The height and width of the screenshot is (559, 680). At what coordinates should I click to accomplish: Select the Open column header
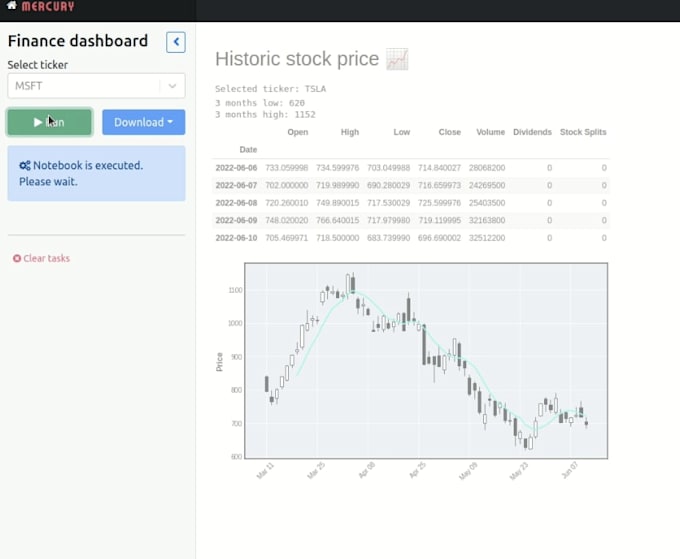pos(298,132)
